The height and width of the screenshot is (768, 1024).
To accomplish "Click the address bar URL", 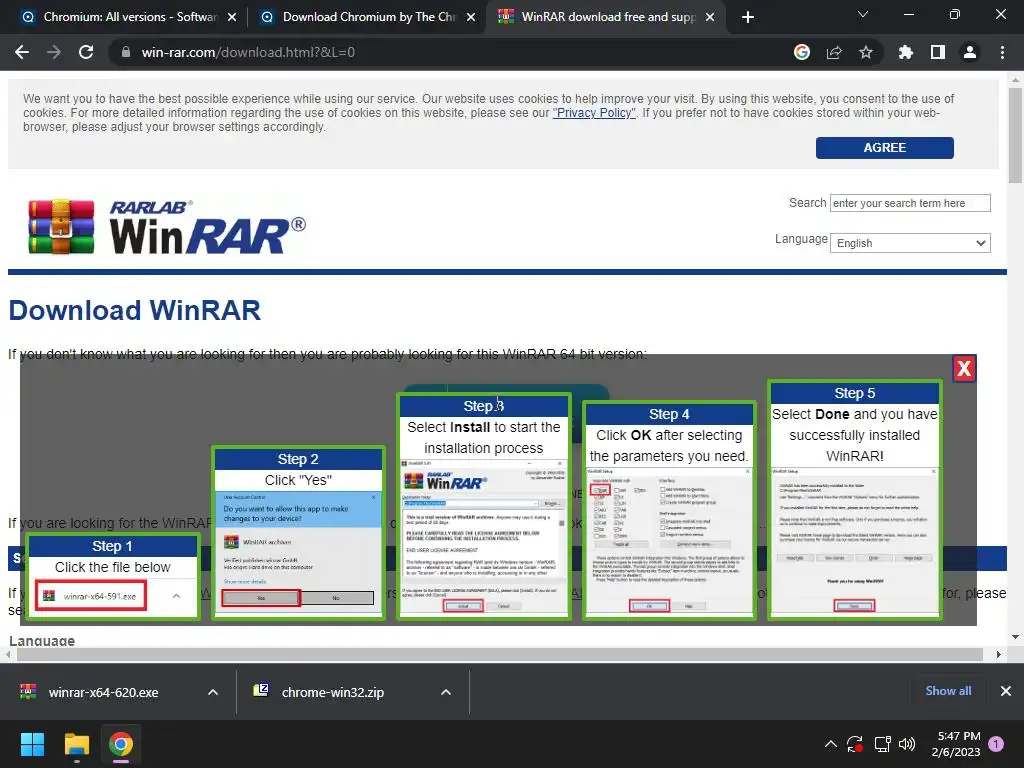I will 248,52.
